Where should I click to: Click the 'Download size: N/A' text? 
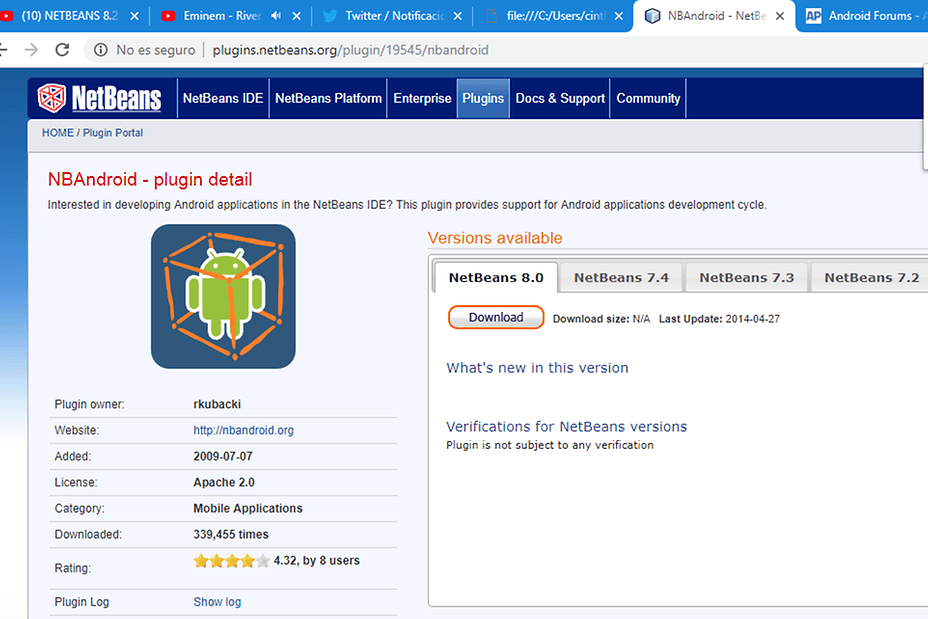coord(601,319)
